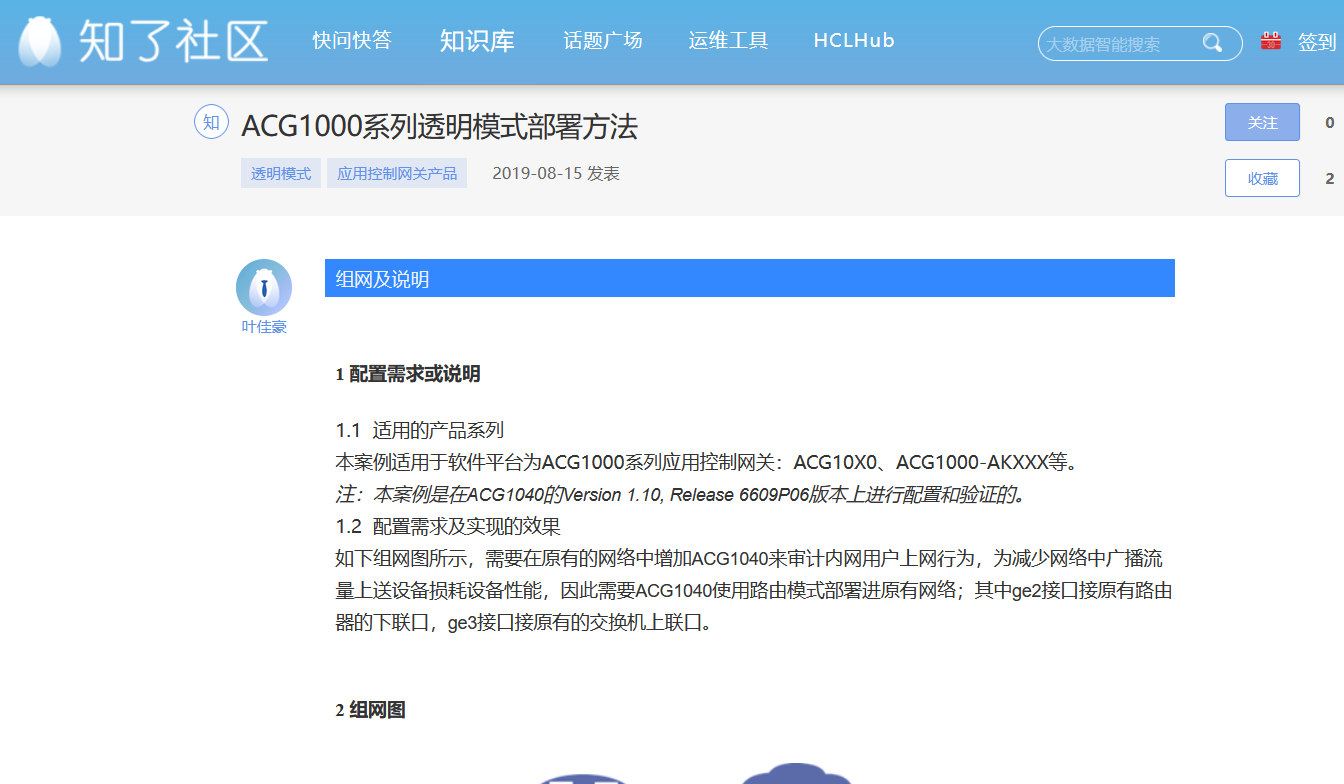The width and height of the screenshot is (1344, 784).
Task: Go to the 知识库 section
Action: (x=477, y=41)
